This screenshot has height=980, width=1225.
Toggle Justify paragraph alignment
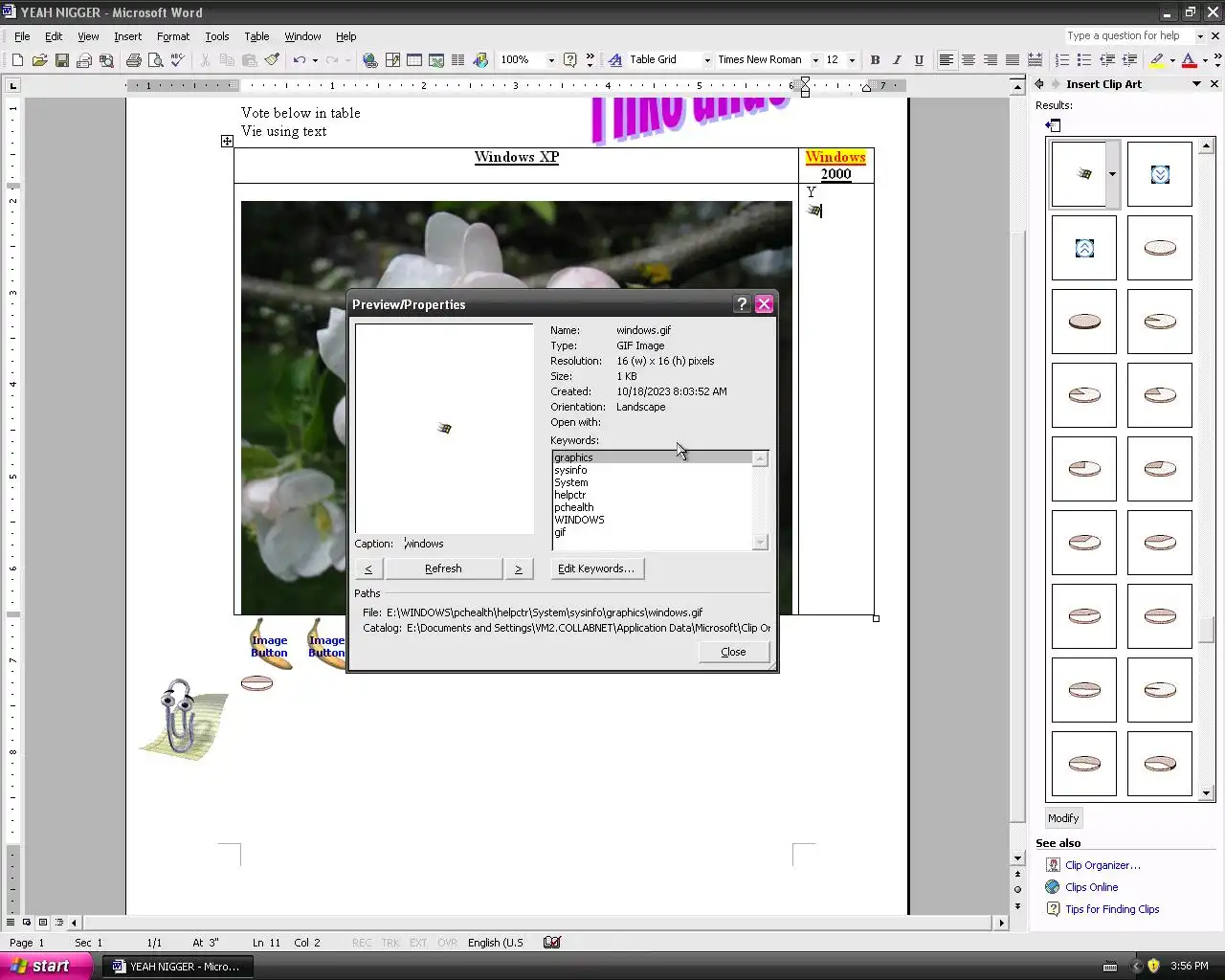1013,60
